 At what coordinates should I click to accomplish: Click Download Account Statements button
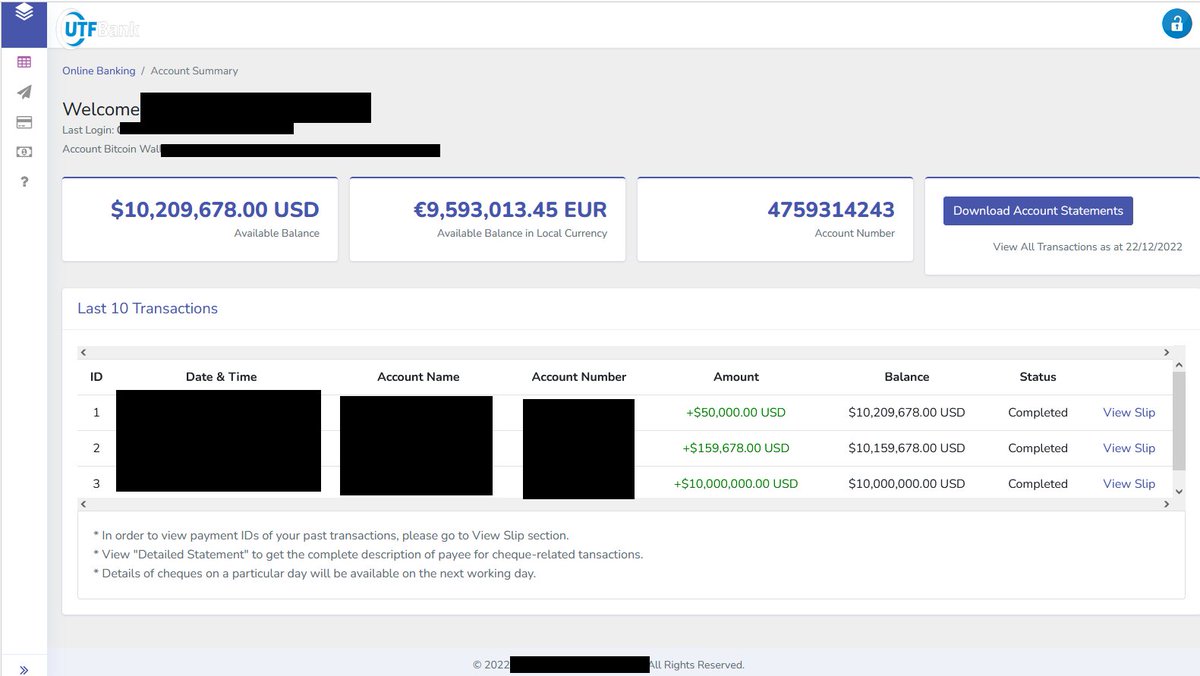point(1038,211)
